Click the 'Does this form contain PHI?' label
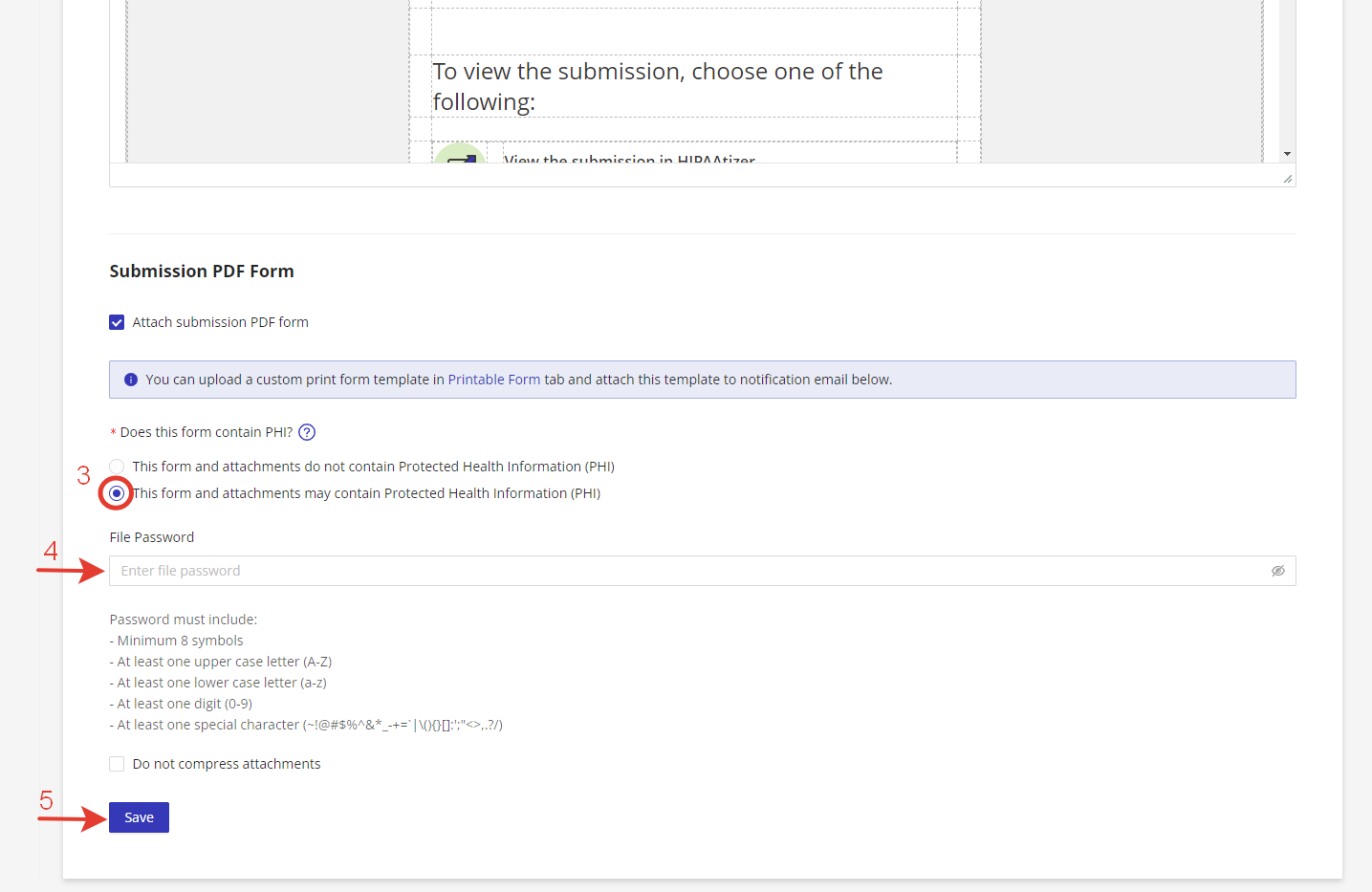The image size is (1372, 892). pyautogui.click(x=206, y=432)
